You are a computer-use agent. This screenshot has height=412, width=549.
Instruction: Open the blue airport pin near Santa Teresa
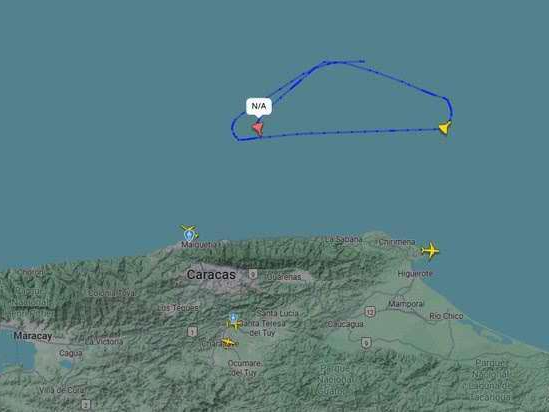click(234, 320)
